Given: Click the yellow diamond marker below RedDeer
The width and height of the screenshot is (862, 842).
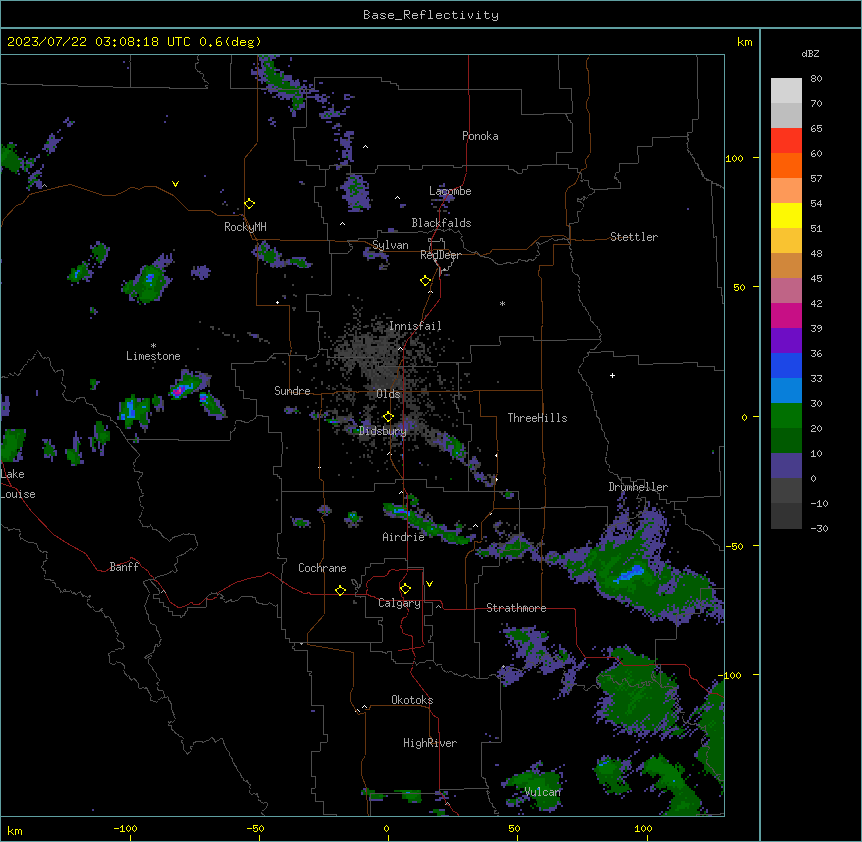Looking at the screenshot, I should 426,281.
